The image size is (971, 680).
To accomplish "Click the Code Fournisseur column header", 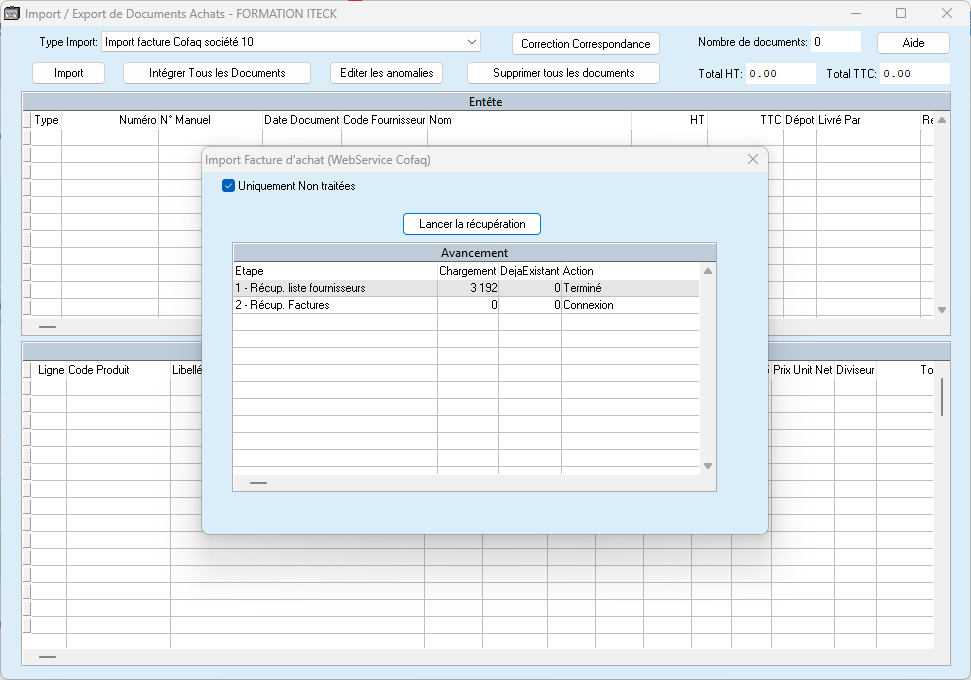I will (385, 120).
